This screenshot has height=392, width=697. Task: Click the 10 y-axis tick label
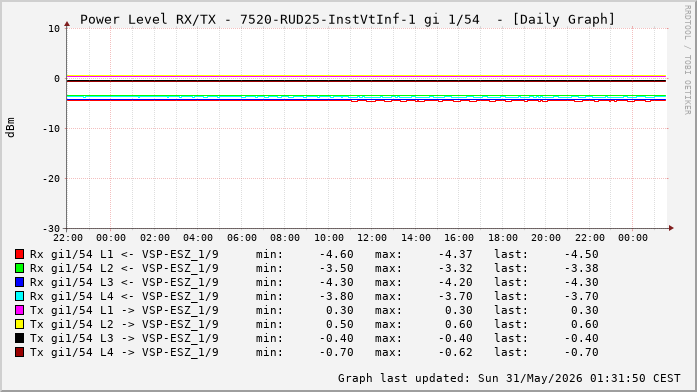(54, 28)
